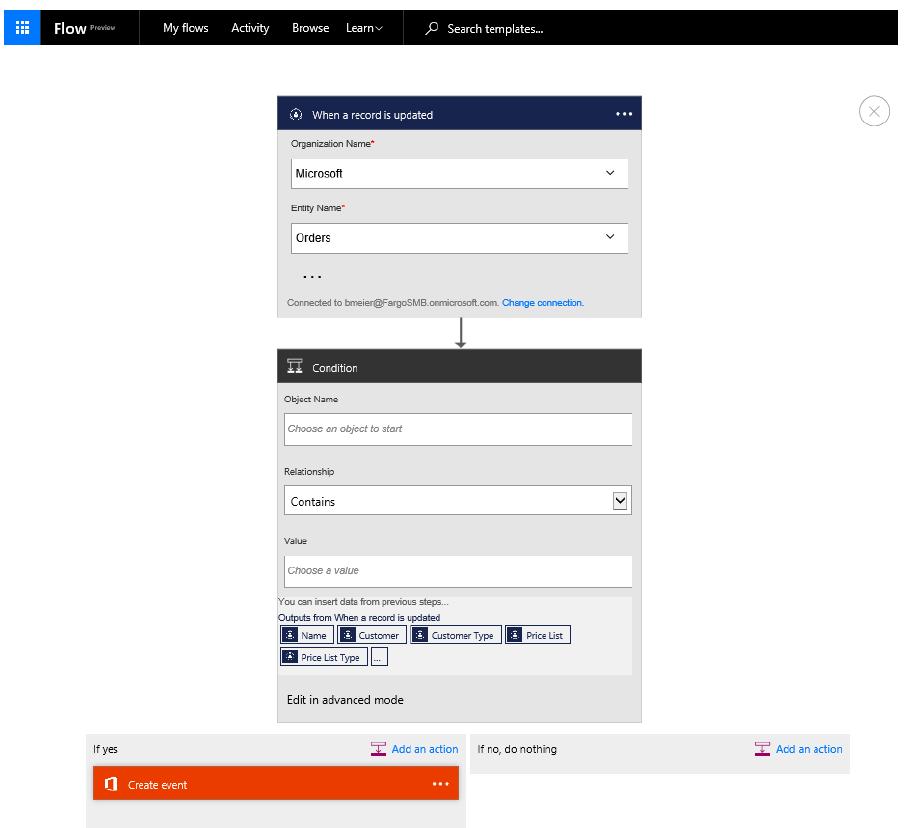Viewport: 916px width, 828px height.
Task: Click the 'When a record is updated' card header
Action: pyautogui.click(x=459, y=113)
